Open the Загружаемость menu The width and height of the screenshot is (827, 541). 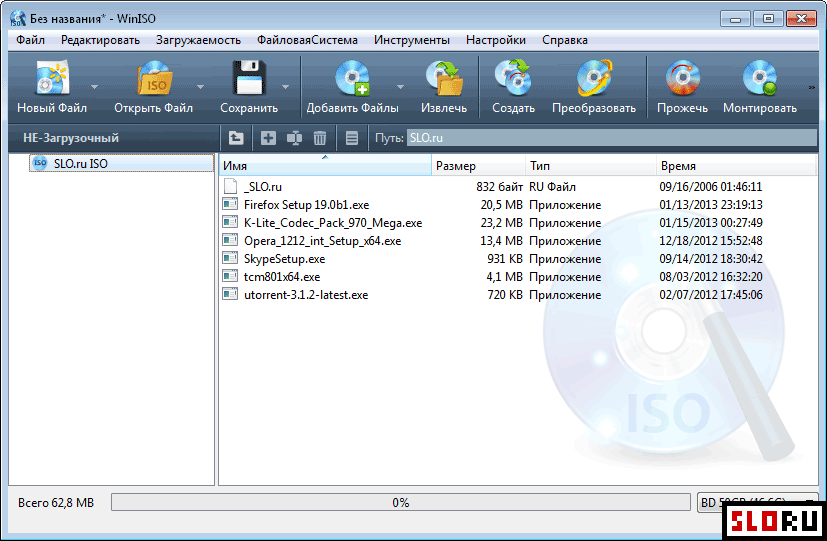198,40
